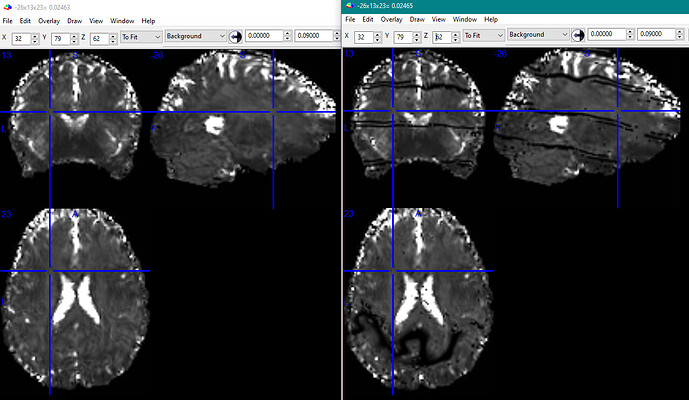Viewport: 689px width, 400px height.
Task: Click the autocontrast icon in the right window
Action: [x=578, y=35]
